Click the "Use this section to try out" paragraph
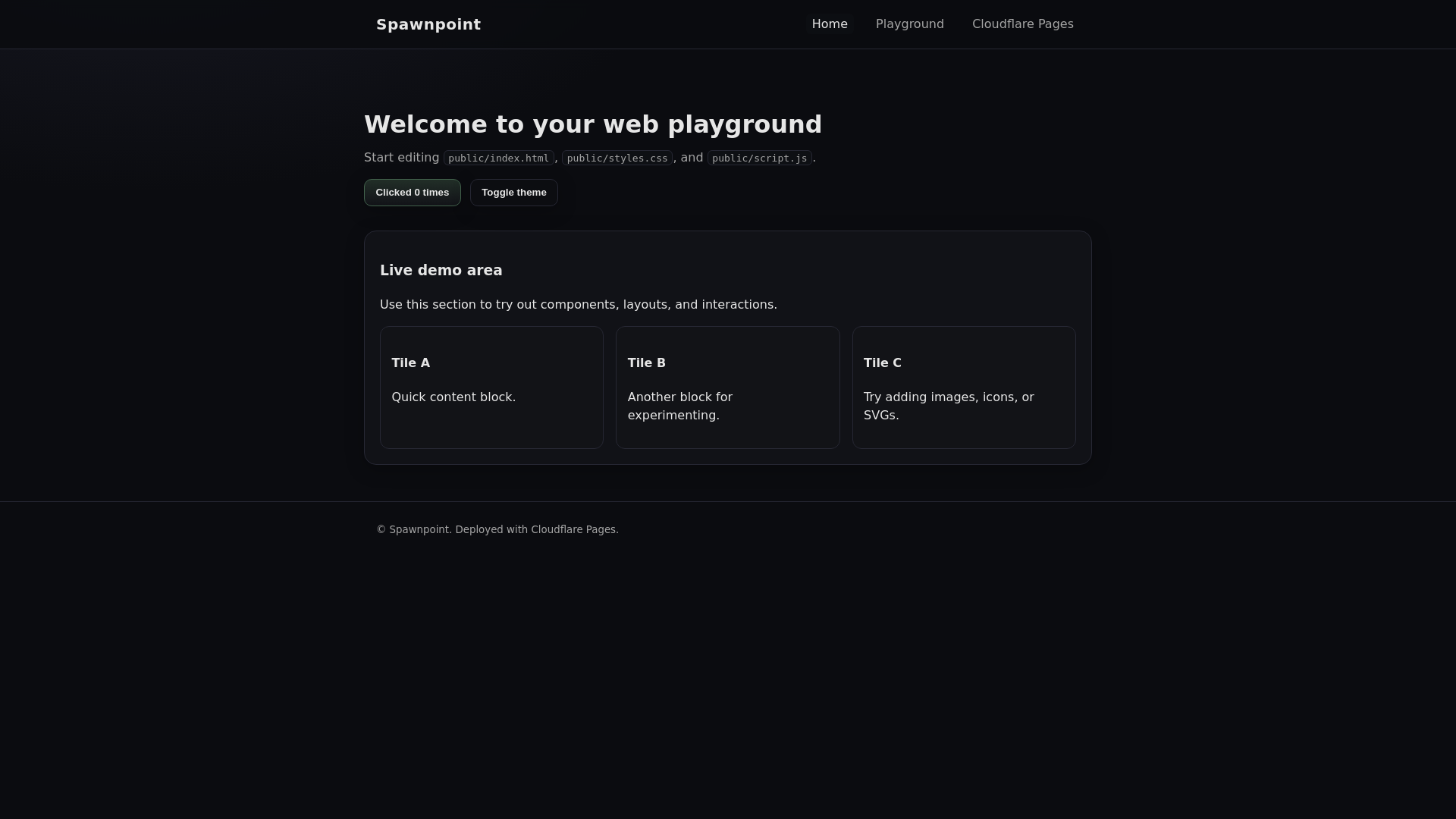The height and width of the screenshot is (819, 1456). tap(579, 305)
